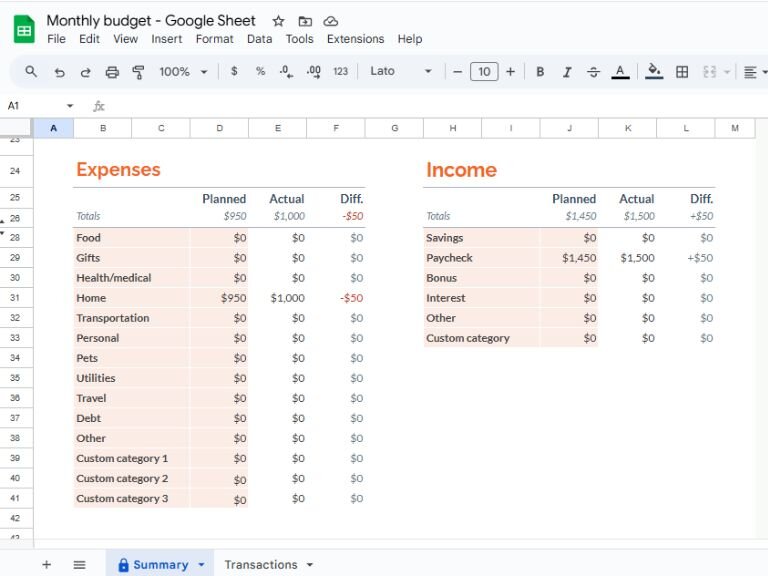Click the Income heading
This screenshot has height=576, width=768.
pyautogui.click(x=461, y=170)
